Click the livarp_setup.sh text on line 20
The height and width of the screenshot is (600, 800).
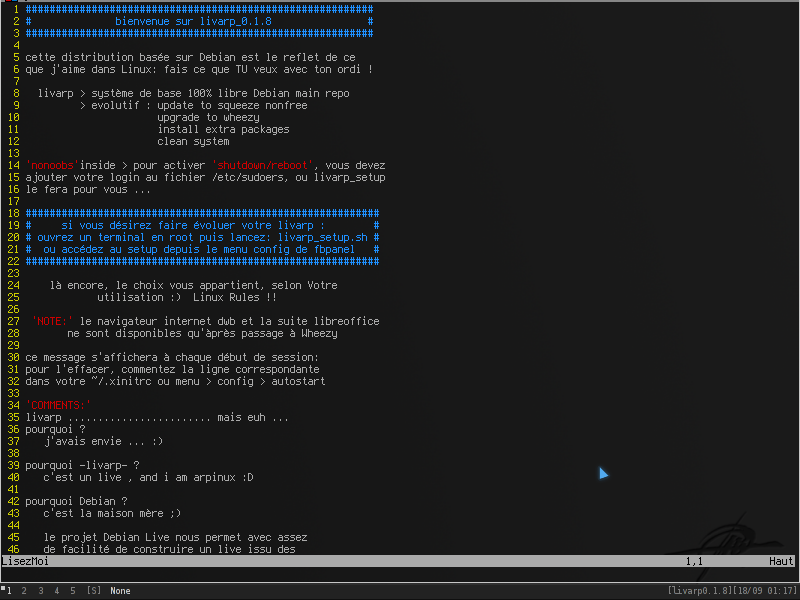(322, 237)
